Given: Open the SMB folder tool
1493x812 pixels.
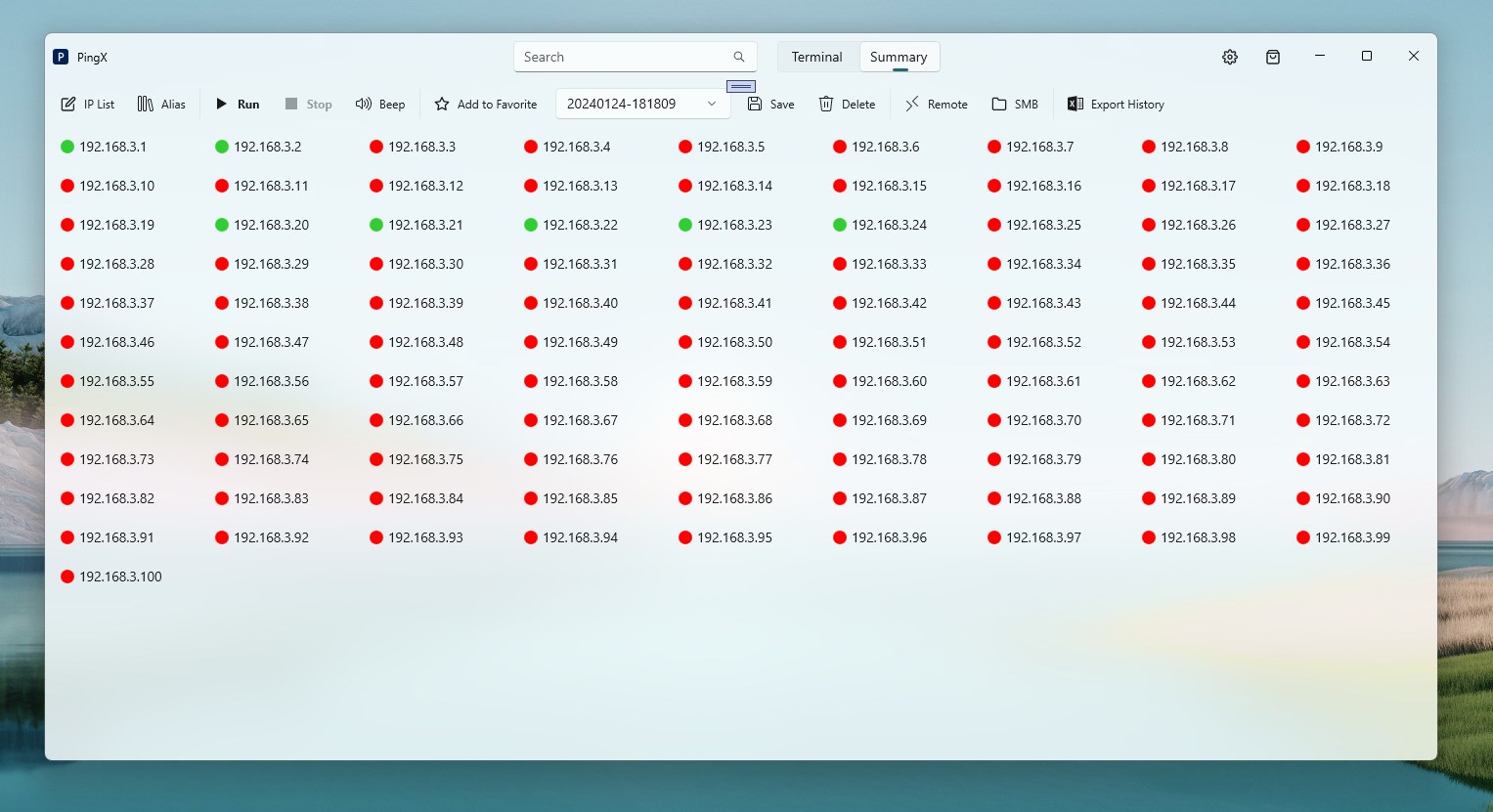Looking at the screenshot, I should point(1015,104).
